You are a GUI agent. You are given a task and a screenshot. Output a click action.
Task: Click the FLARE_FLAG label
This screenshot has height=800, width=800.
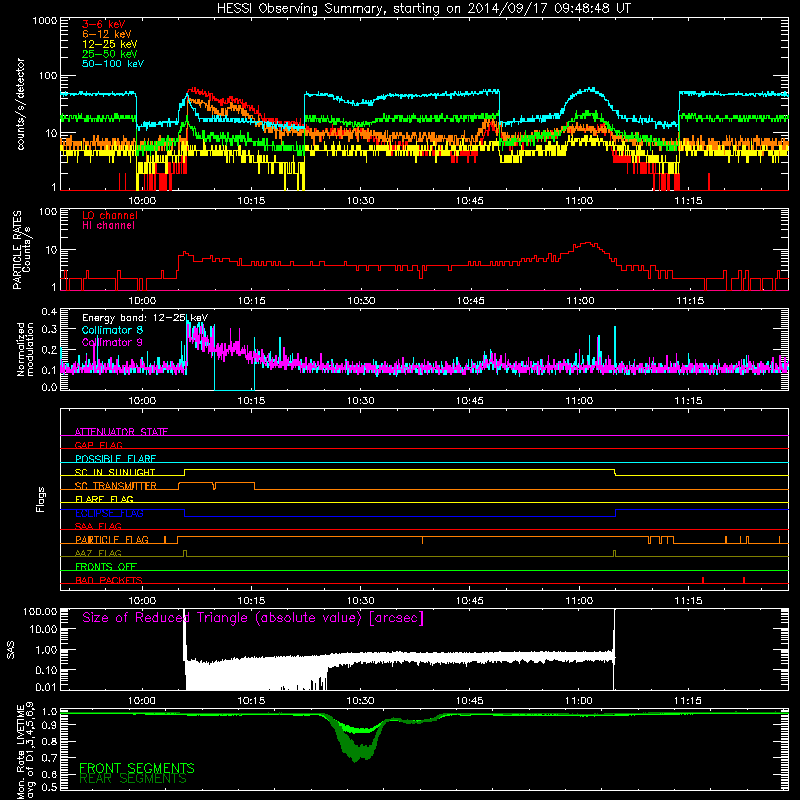(x=104, y=499)
